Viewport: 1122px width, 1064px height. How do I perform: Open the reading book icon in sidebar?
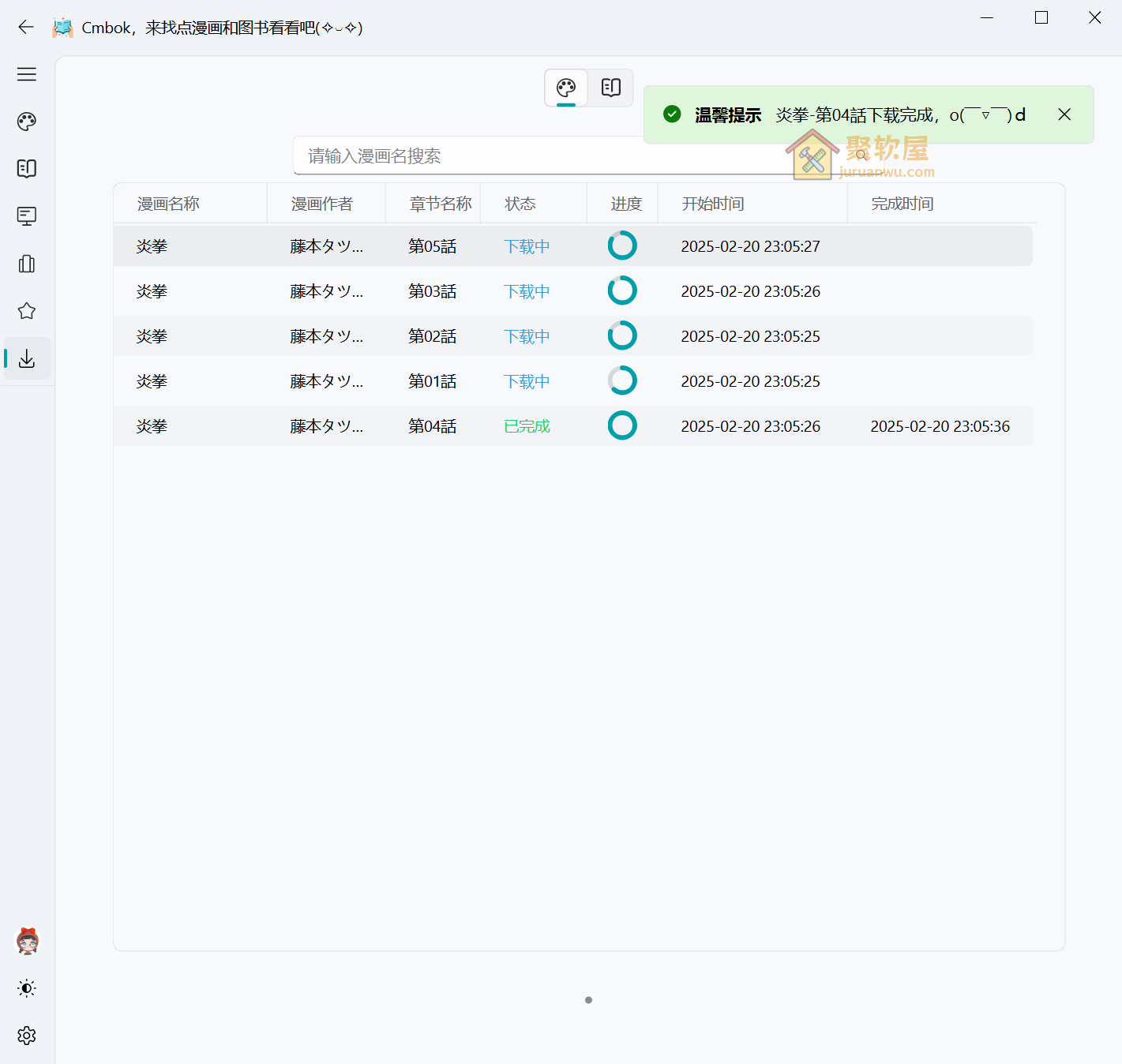[x=26, y=168]
